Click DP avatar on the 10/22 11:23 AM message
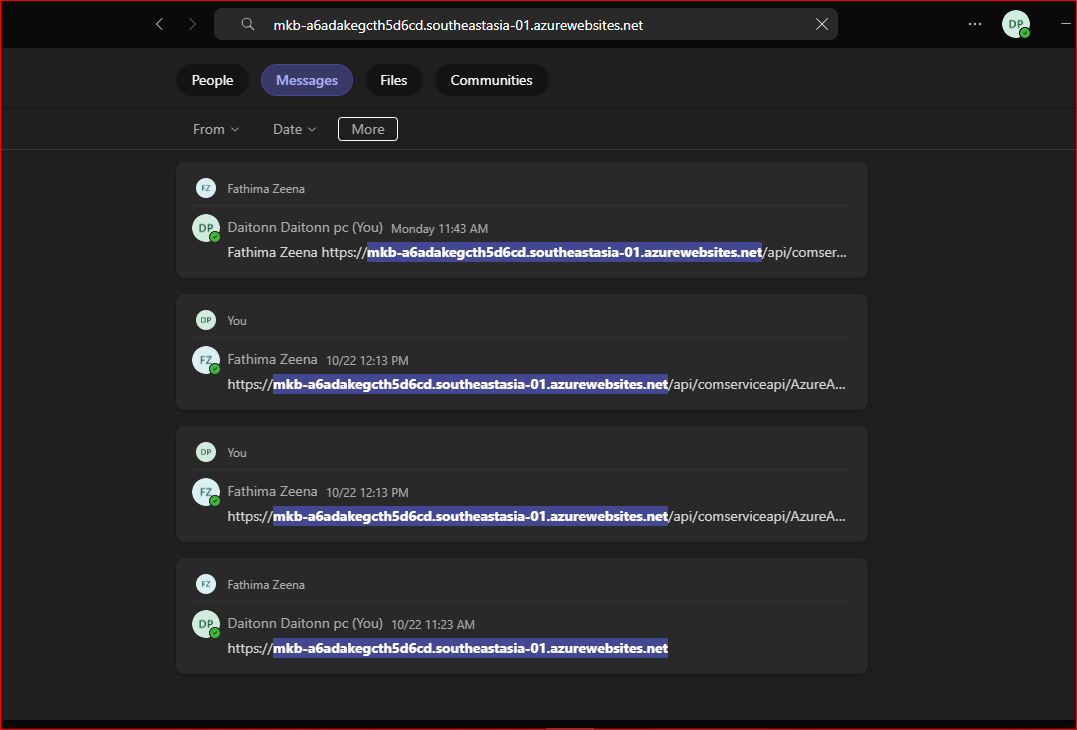This screenshot has width=1077, height=730. click(206, 624)
